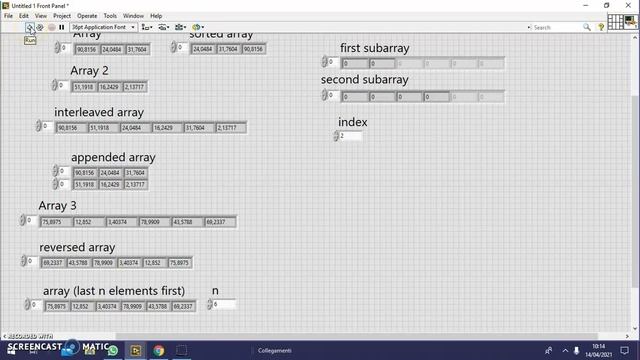Screen dimensions: 640x360
Task: Click Array index display stepper
Action: coord(57,48)
